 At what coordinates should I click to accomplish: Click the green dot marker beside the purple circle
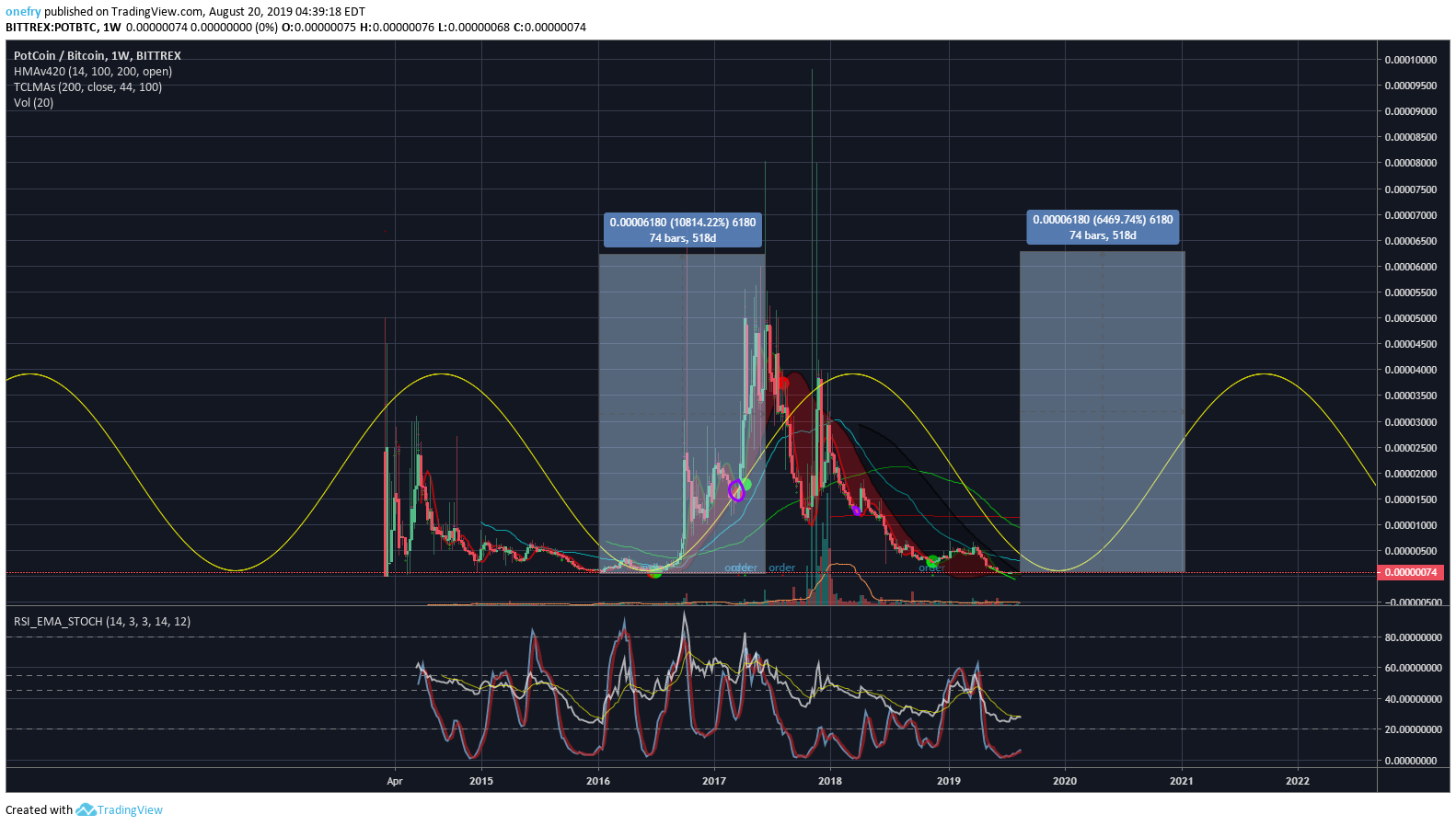click(x=746, y=484)
